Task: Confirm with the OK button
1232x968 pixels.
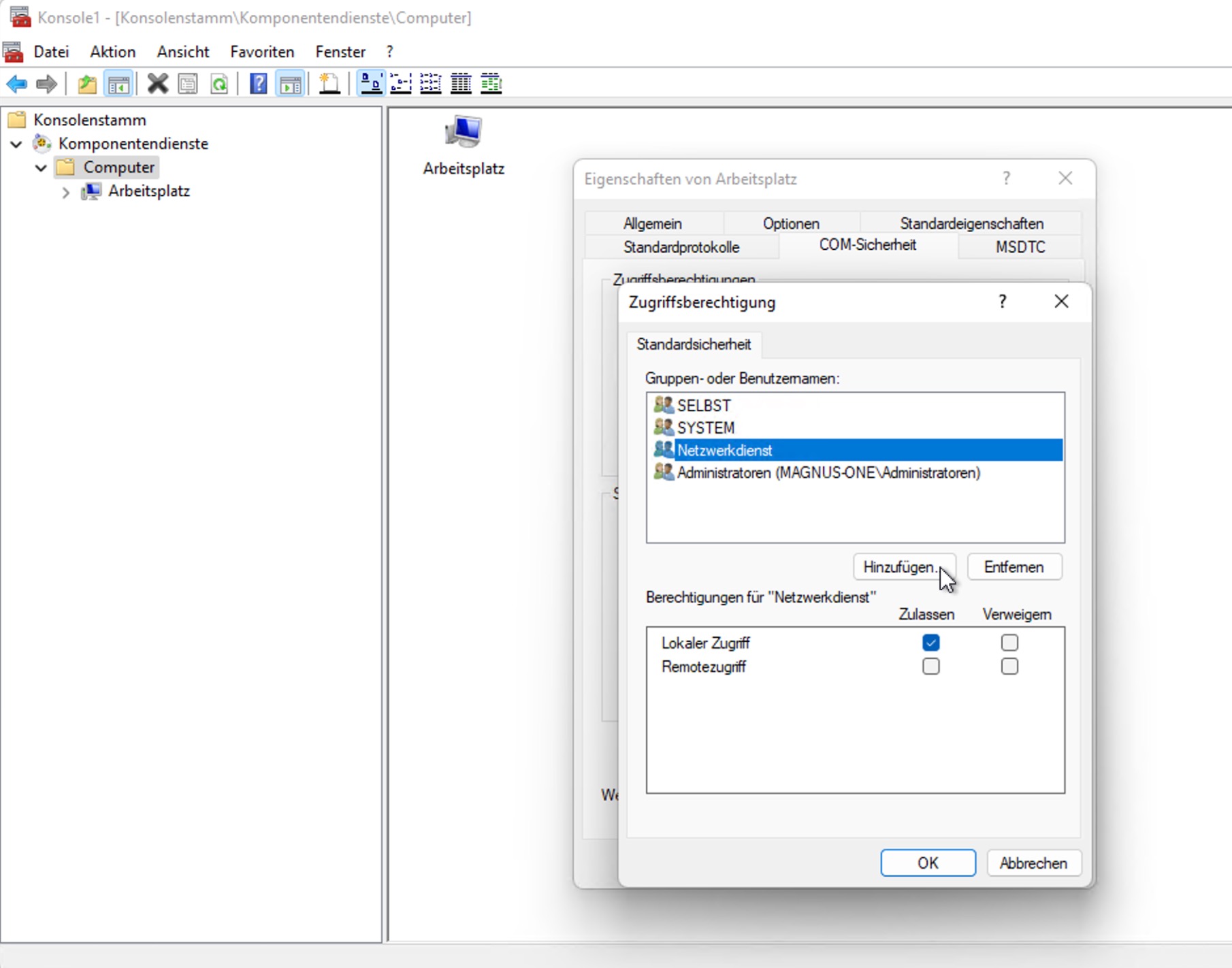Action: coord(928,863)
